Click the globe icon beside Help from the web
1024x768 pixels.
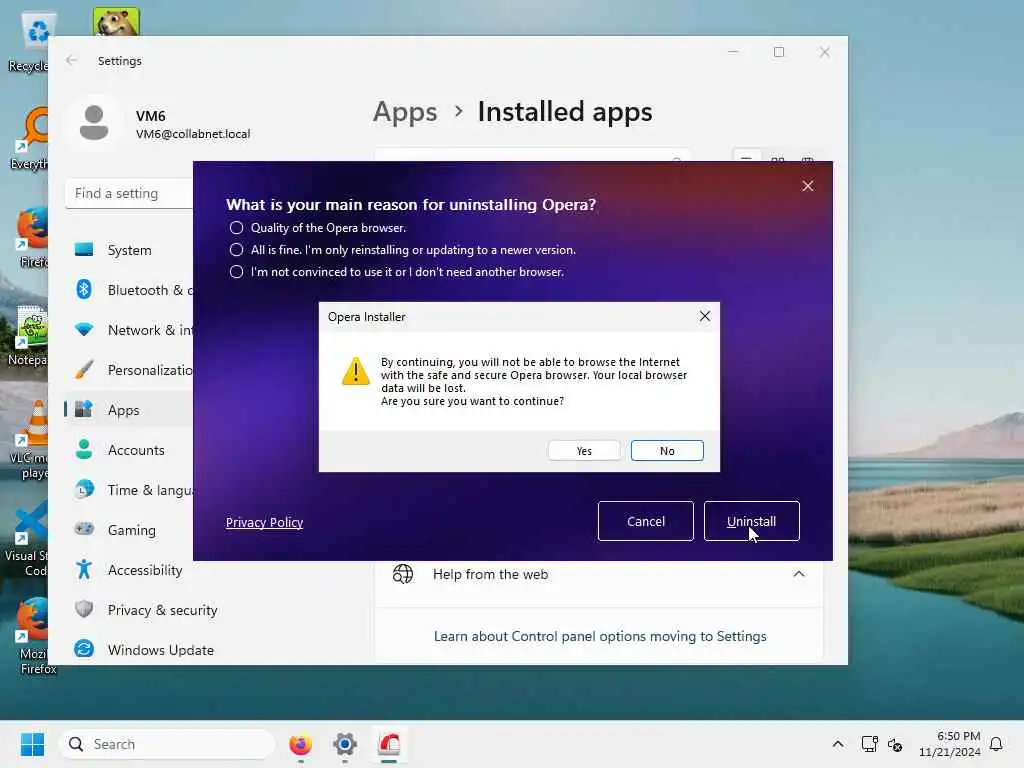click(x=403, y=574)
